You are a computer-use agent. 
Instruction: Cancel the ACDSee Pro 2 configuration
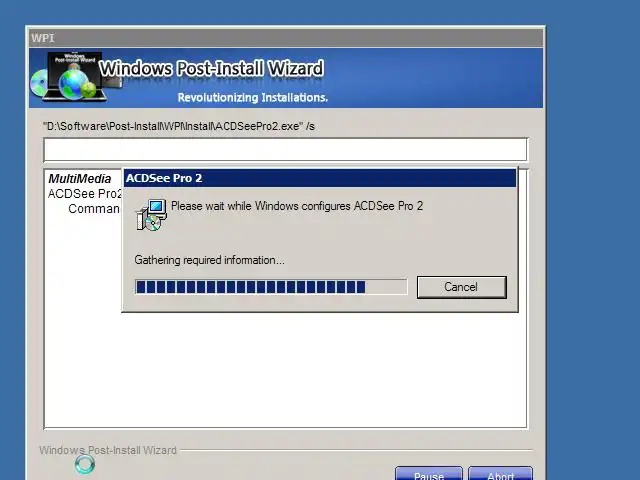(462, 287)
